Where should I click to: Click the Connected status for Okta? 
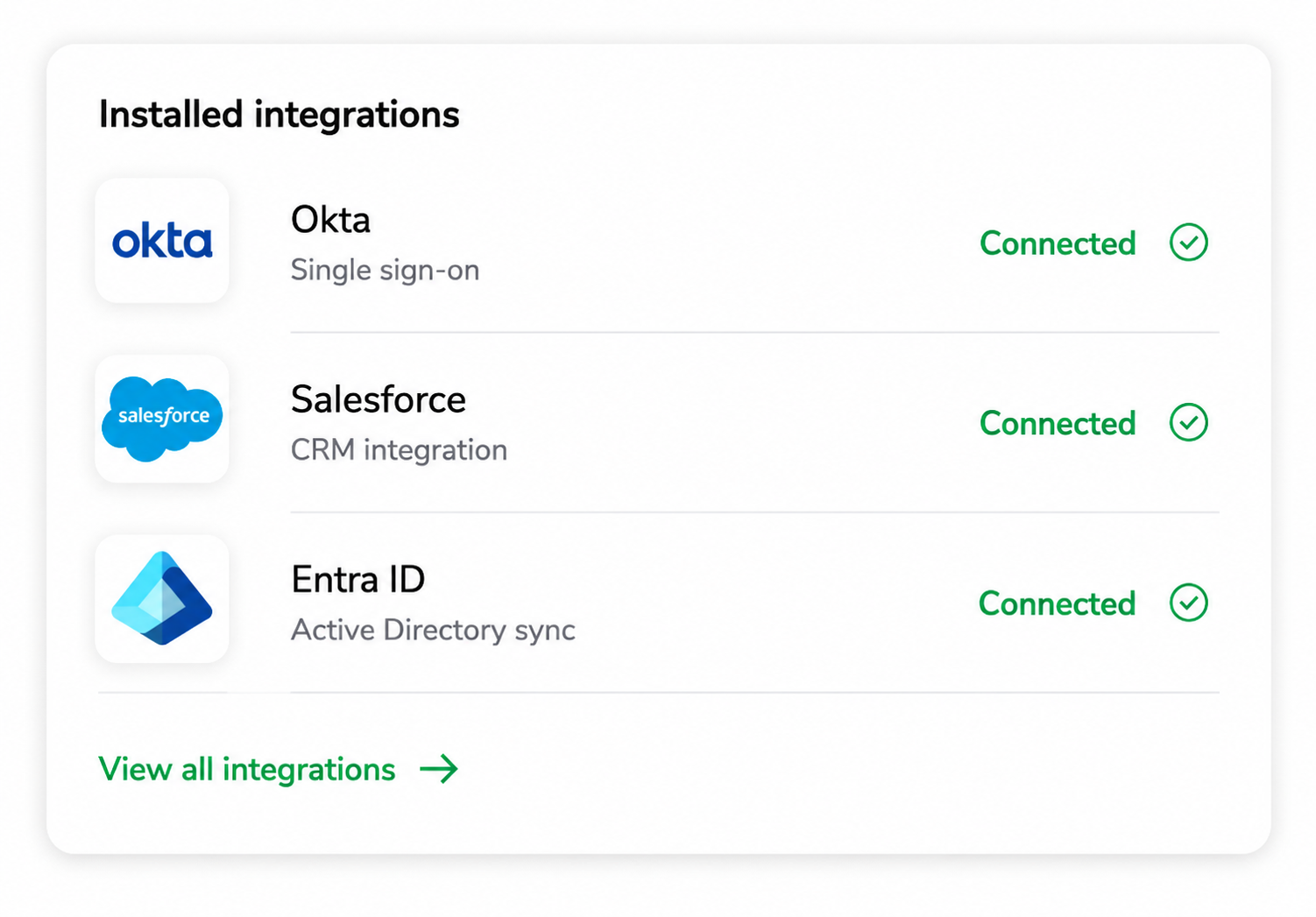tap(1058, 243)
